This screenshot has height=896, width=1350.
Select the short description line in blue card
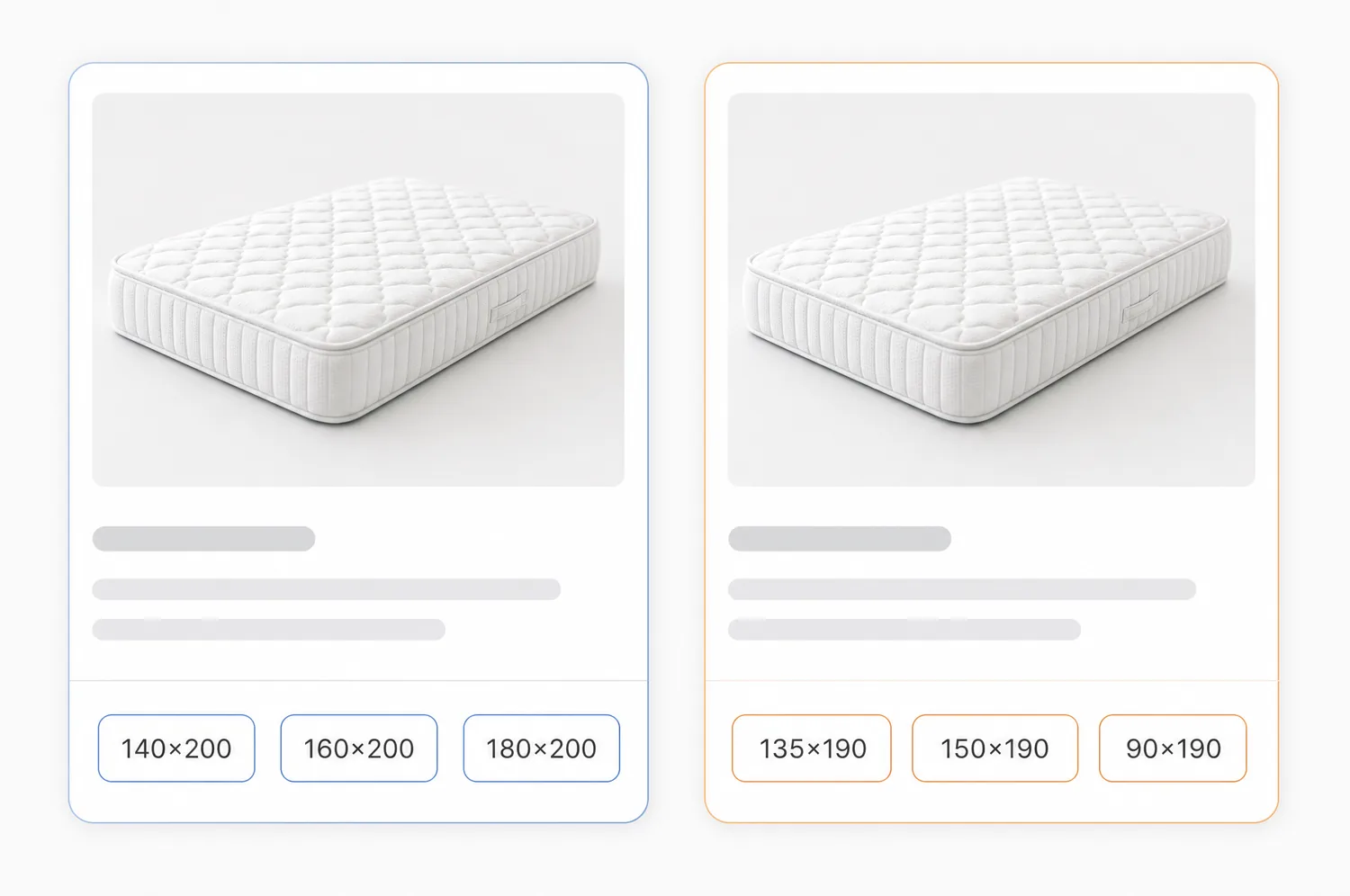click(269, 629)
